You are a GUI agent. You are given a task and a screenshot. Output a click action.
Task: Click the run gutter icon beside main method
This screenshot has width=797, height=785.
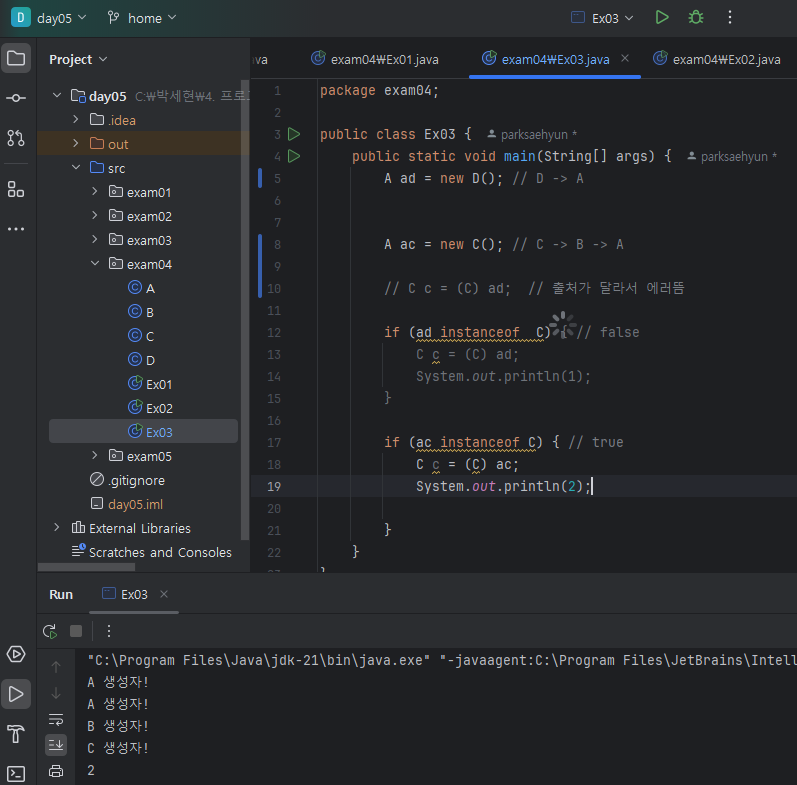(x=294, y=156)
